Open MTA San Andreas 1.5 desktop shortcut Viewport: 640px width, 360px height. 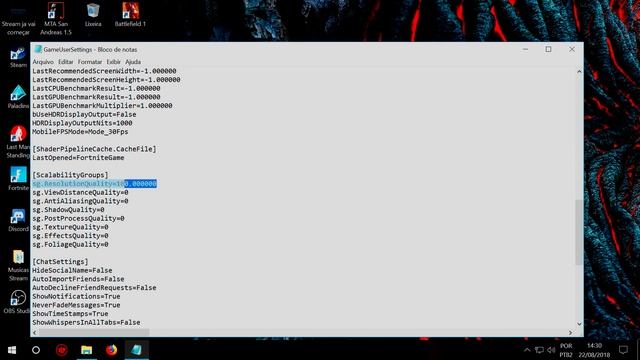[x=56, y=18]
